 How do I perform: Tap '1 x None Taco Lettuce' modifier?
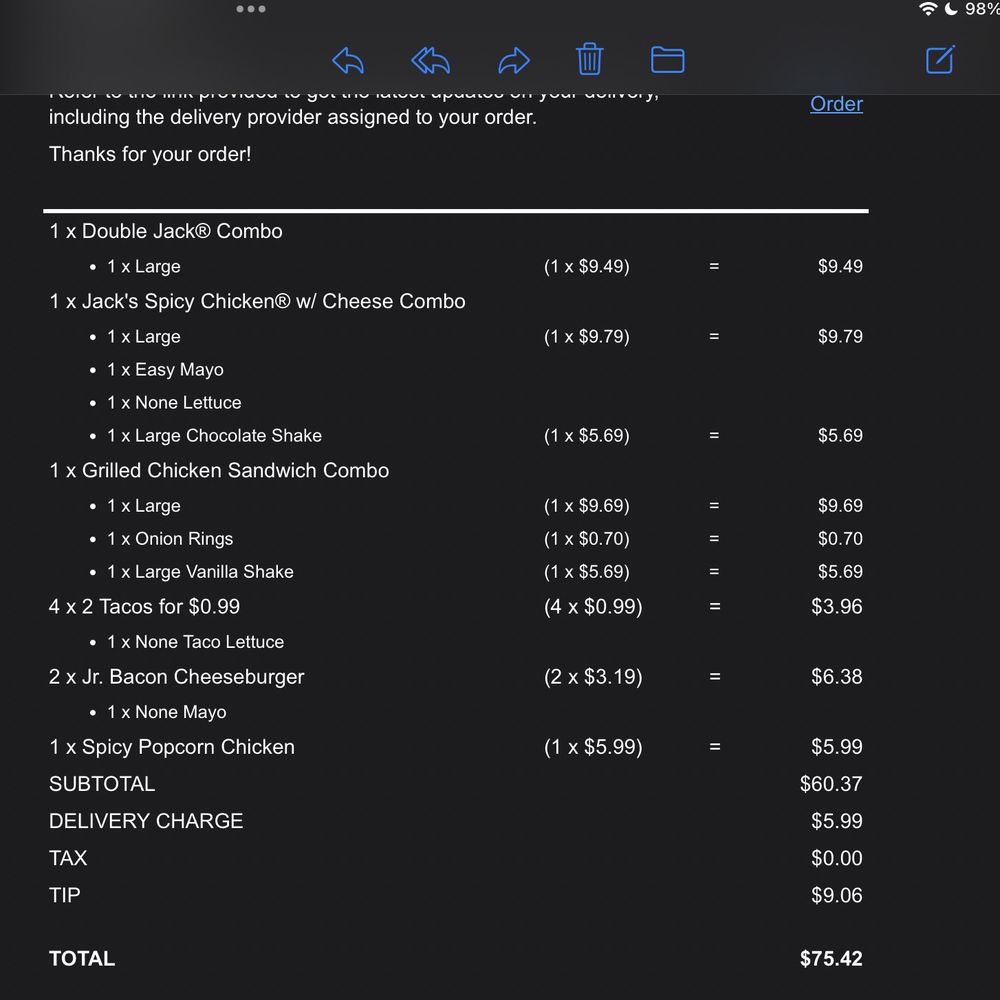[195, 642]
